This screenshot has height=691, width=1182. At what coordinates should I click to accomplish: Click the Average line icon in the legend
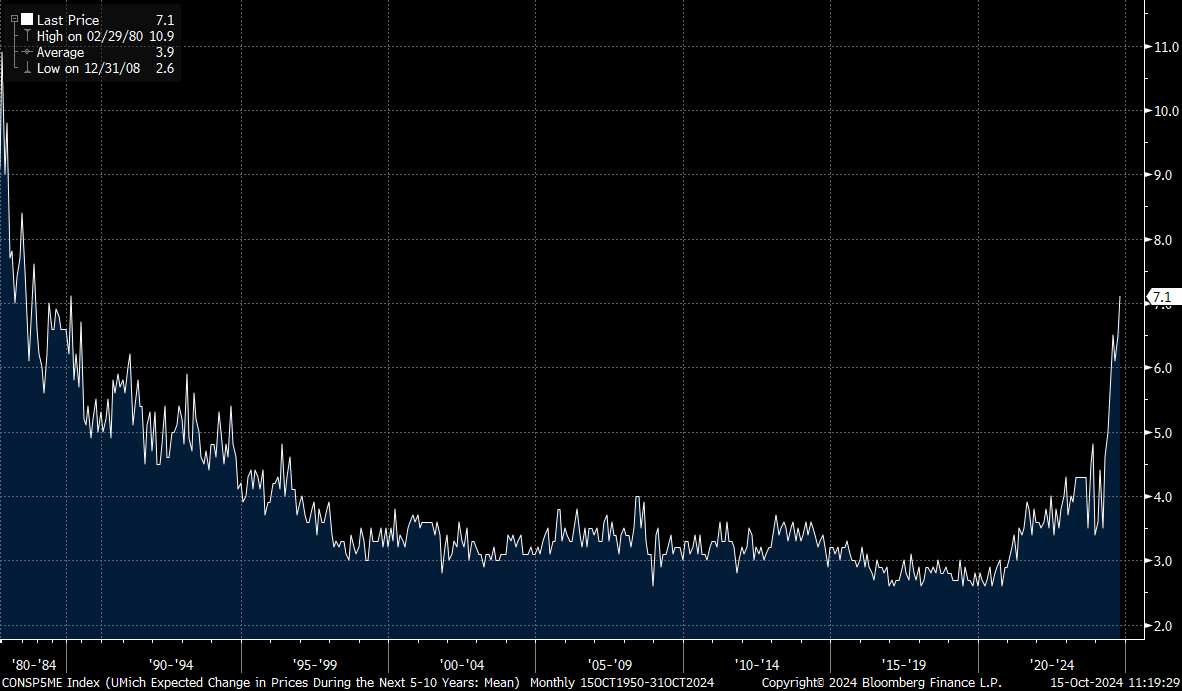[x=27, y=52]
